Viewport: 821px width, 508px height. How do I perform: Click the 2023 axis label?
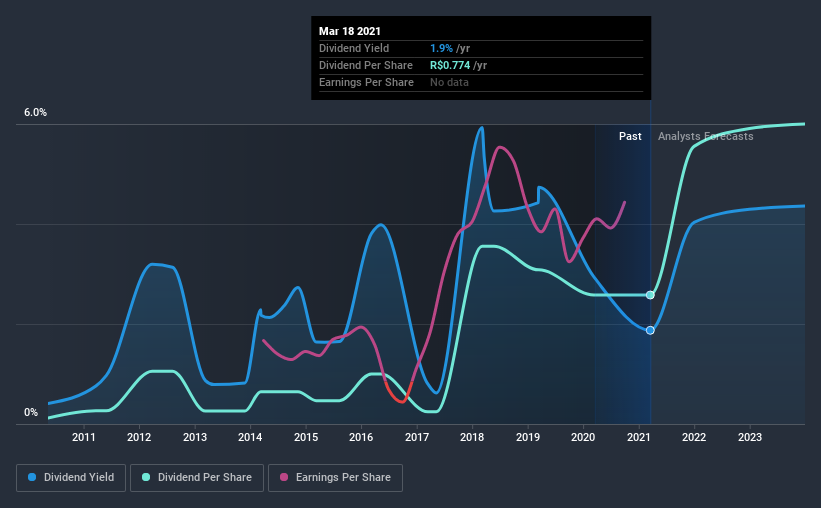(750, 437)
